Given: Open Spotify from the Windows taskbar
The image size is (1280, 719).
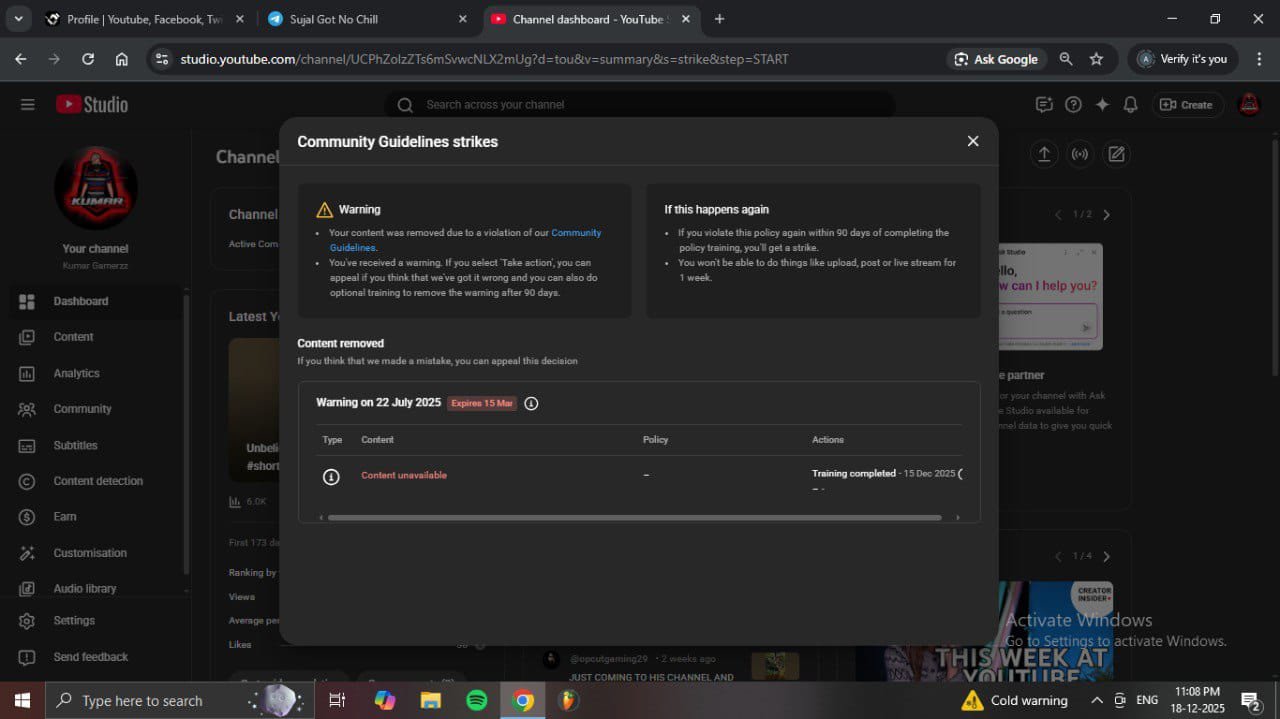Looking at the screenshot, I should point(477,700).
